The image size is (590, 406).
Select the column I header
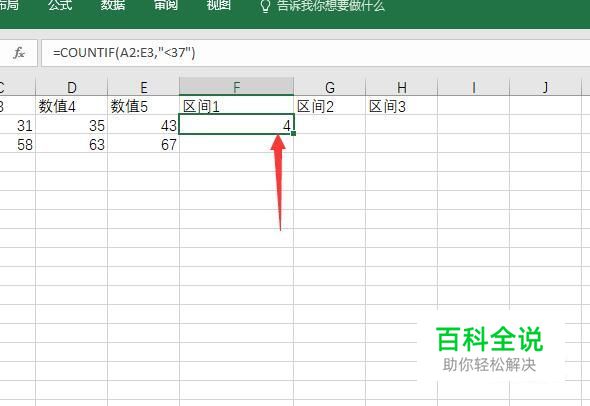click(473, 87)
